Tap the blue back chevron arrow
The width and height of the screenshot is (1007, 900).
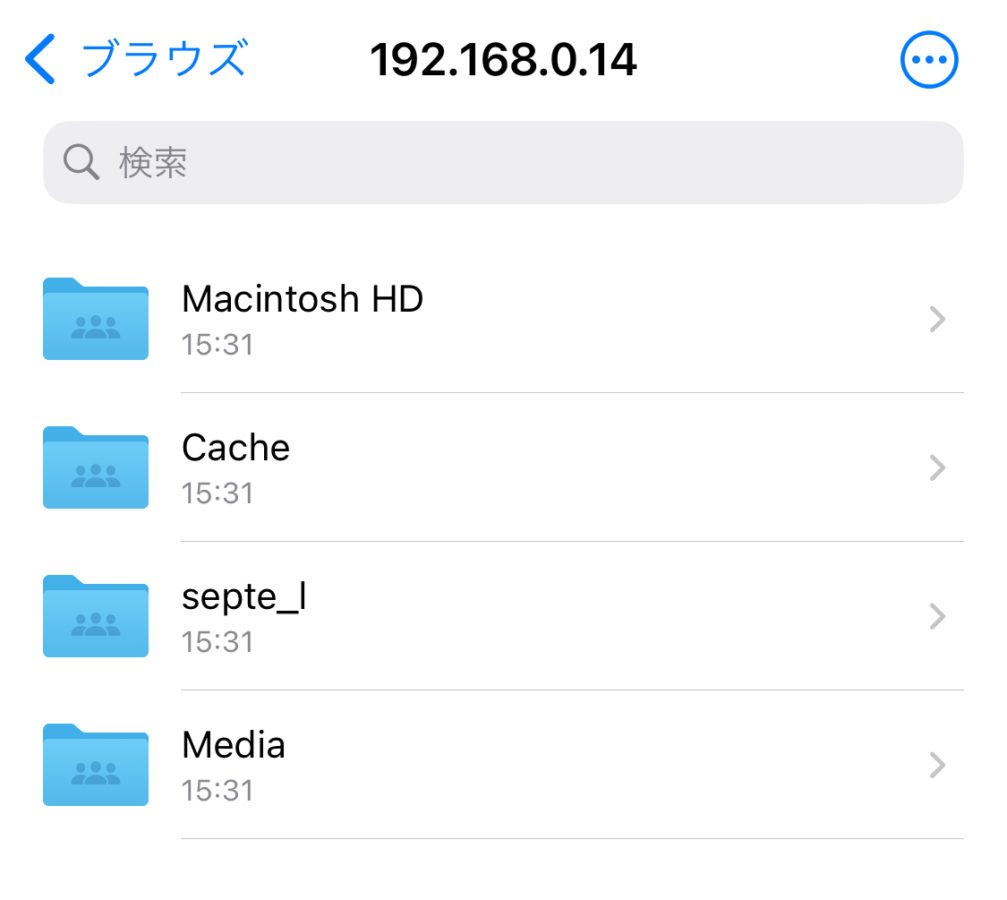point(41,59)
